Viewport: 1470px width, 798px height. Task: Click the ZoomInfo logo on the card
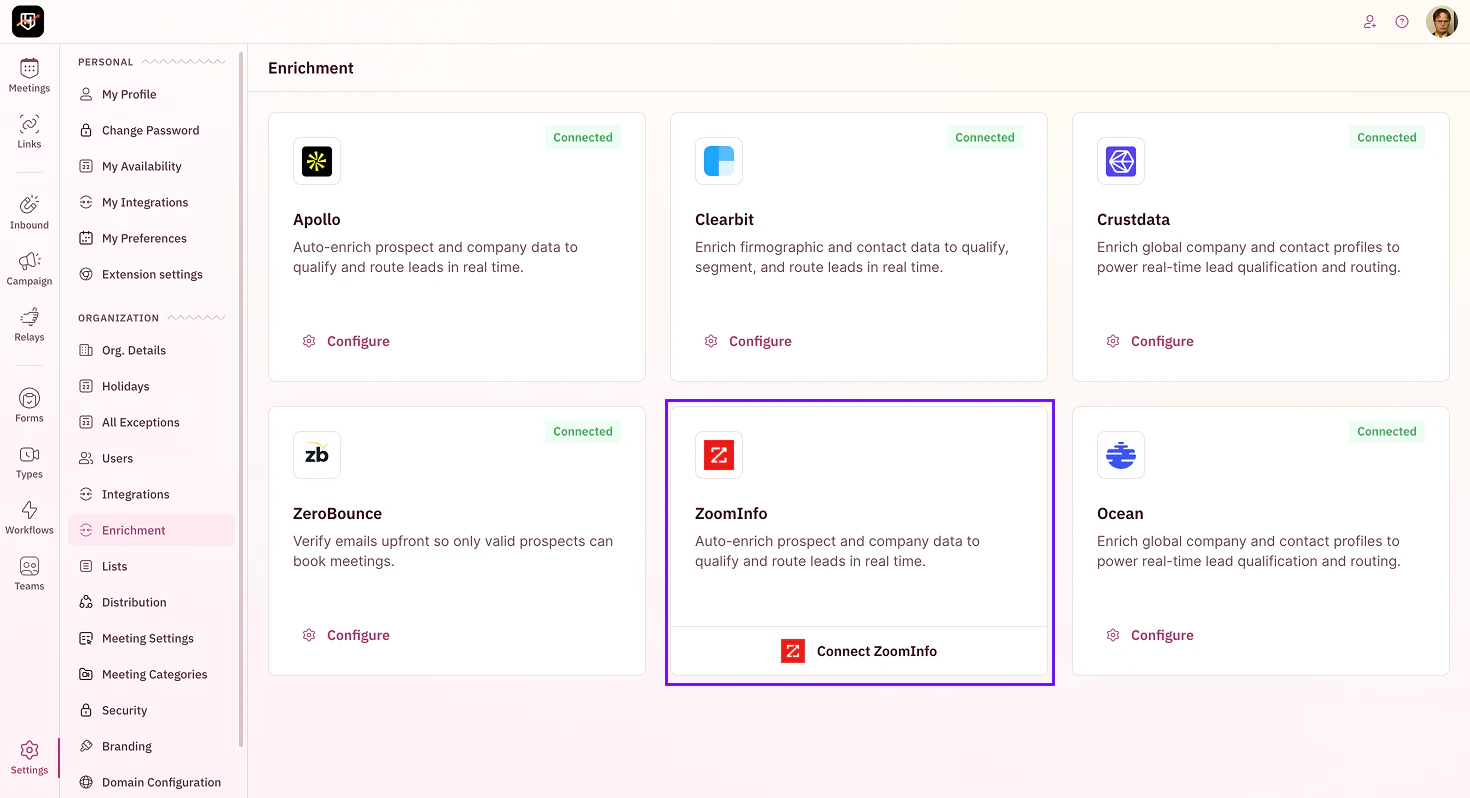719,455
